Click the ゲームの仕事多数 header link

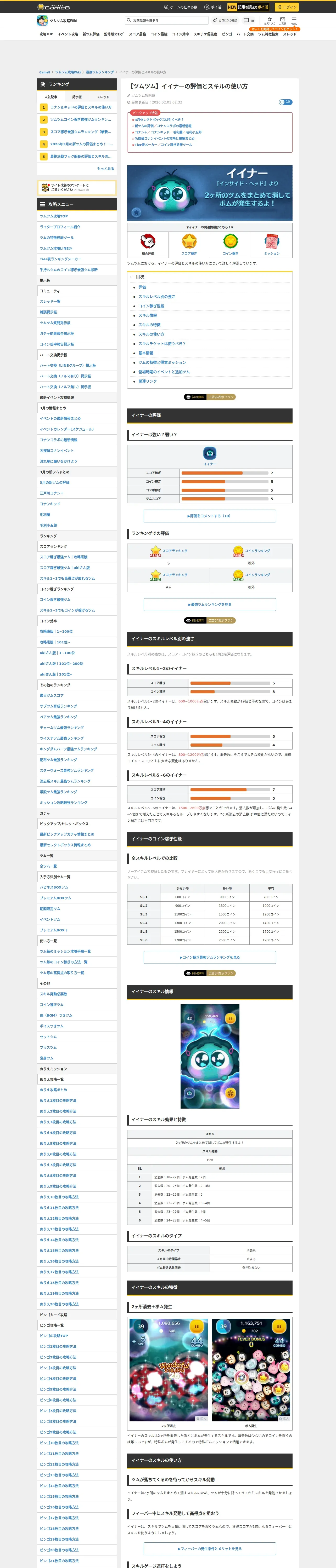[x=181, y=7]
